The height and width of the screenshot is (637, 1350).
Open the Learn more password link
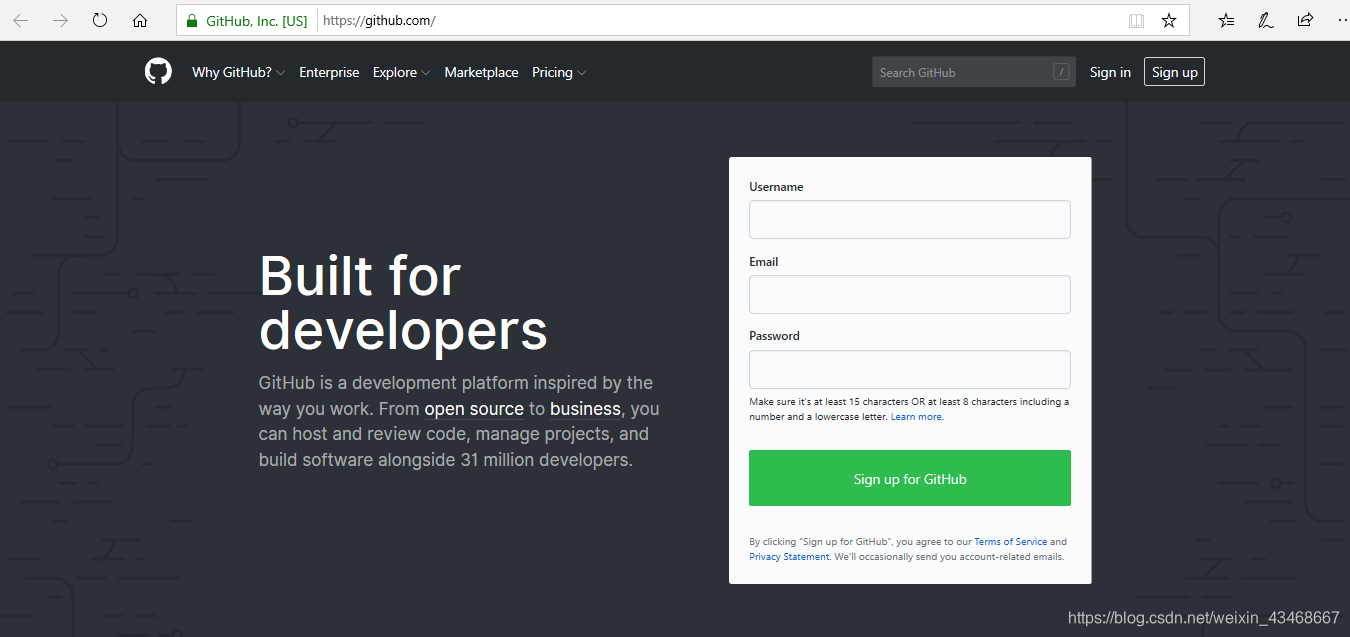[916, 417]
